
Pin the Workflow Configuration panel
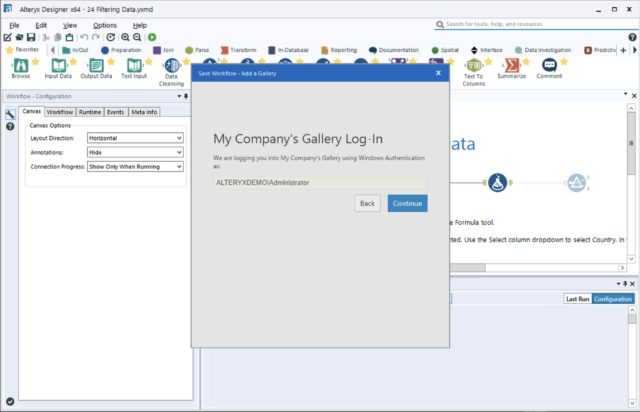click(186, 96)
